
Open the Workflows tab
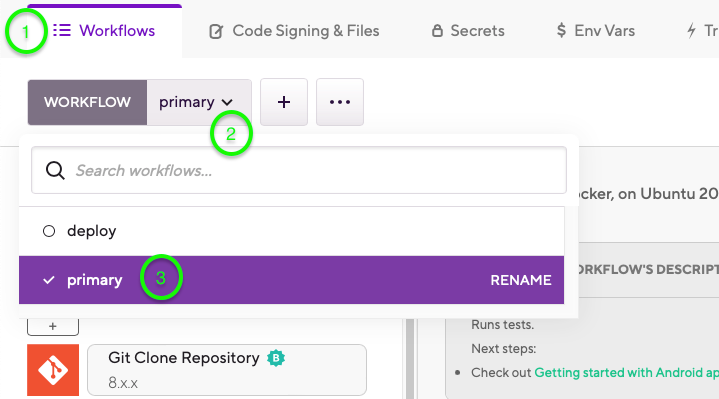click(105, 31)
